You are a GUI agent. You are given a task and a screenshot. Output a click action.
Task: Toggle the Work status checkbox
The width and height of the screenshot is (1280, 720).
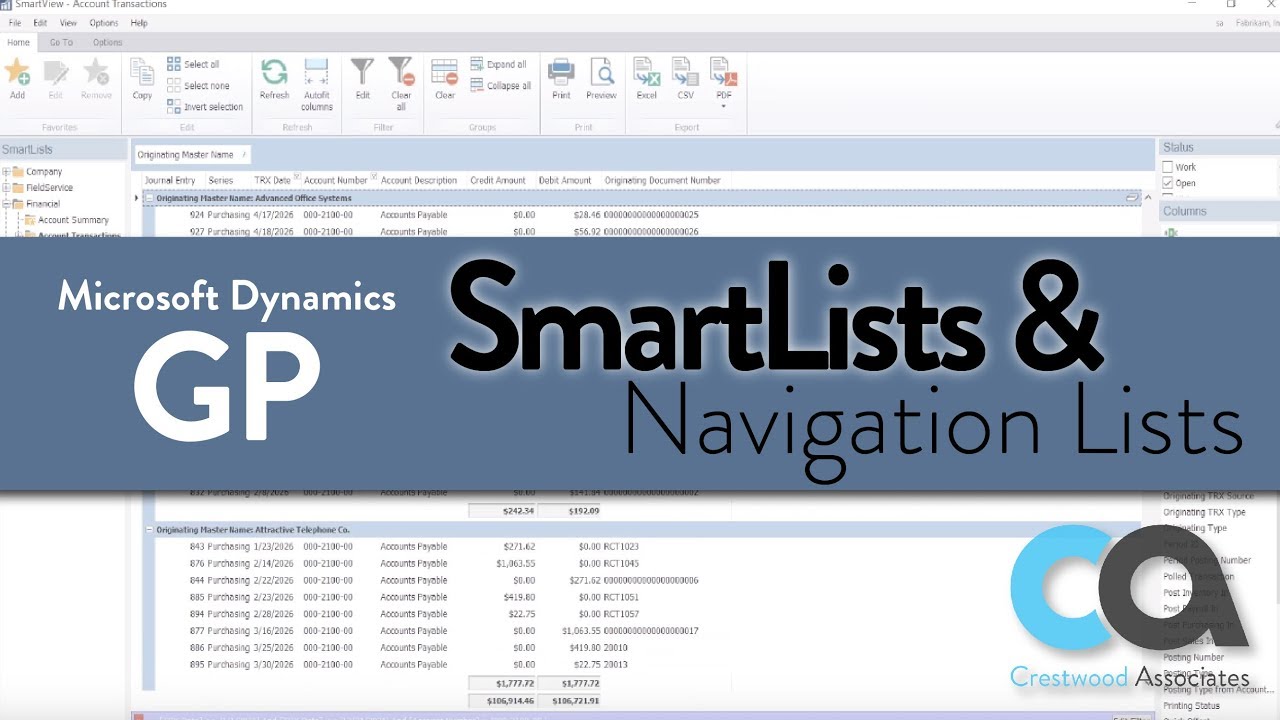[1167, 167]
